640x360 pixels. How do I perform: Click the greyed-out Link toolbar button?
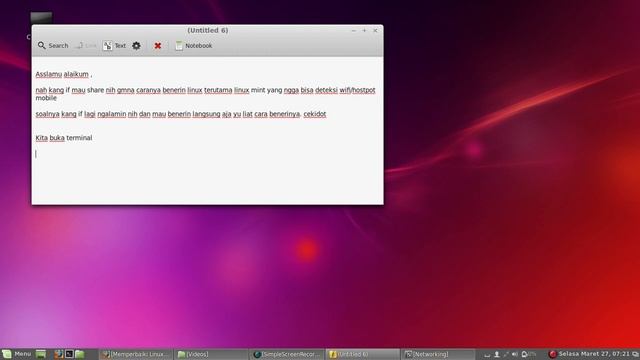(x=86, y=46)
